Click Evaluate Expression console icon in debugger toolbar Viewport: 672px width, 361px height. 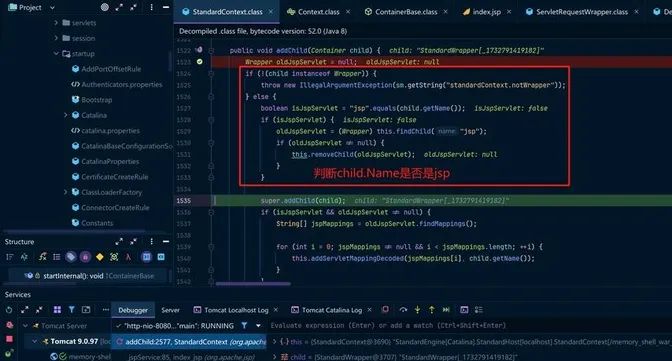(x=464, y=310)
